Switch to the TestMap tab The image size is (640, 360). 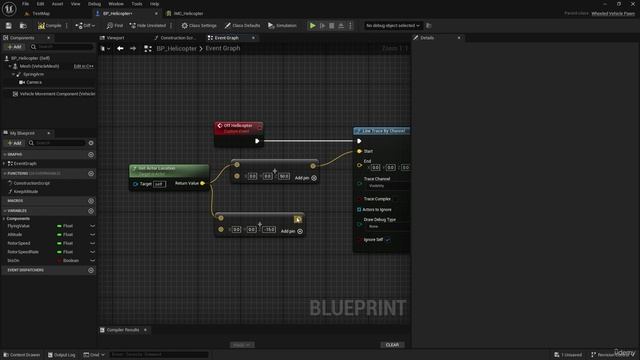pyautogui.click(x=41, y=13)
